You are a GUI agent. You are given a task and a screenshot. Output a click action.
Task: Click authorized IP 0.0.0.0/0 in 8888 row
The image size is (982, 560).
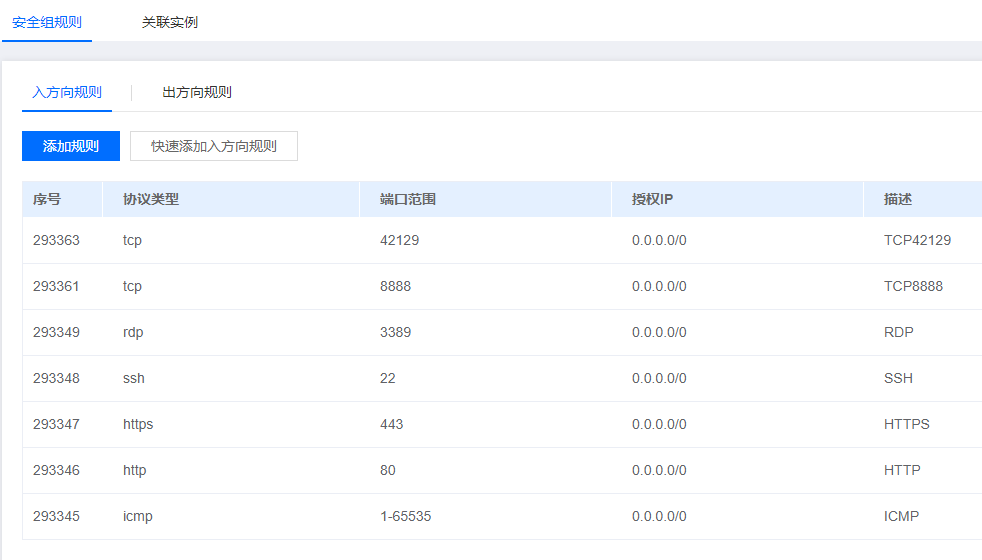[659, 286]
